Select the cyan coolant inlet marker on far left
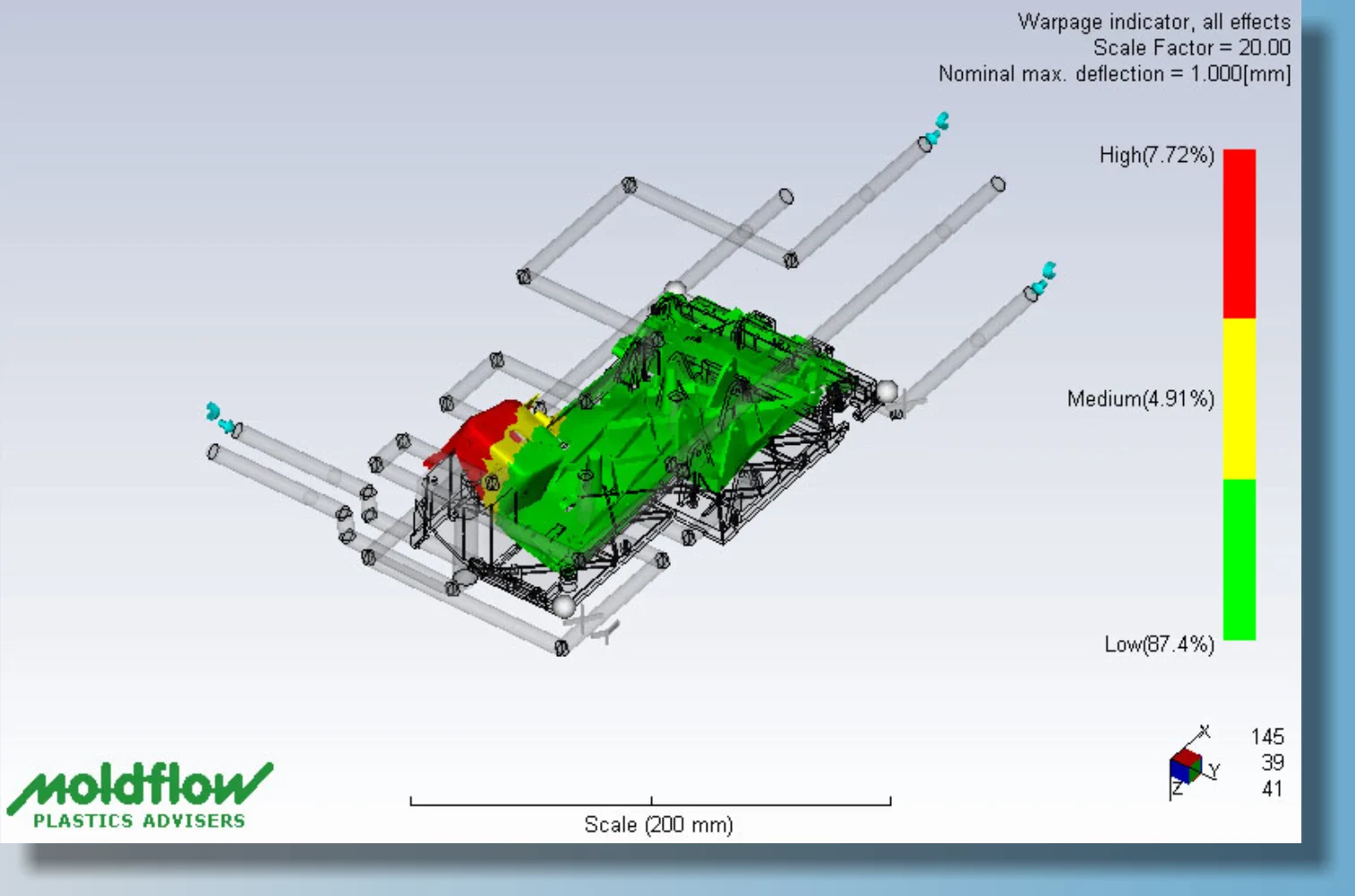Image resolution: width=1355 pixels, height=896 pixels. (x=219, y=417)
